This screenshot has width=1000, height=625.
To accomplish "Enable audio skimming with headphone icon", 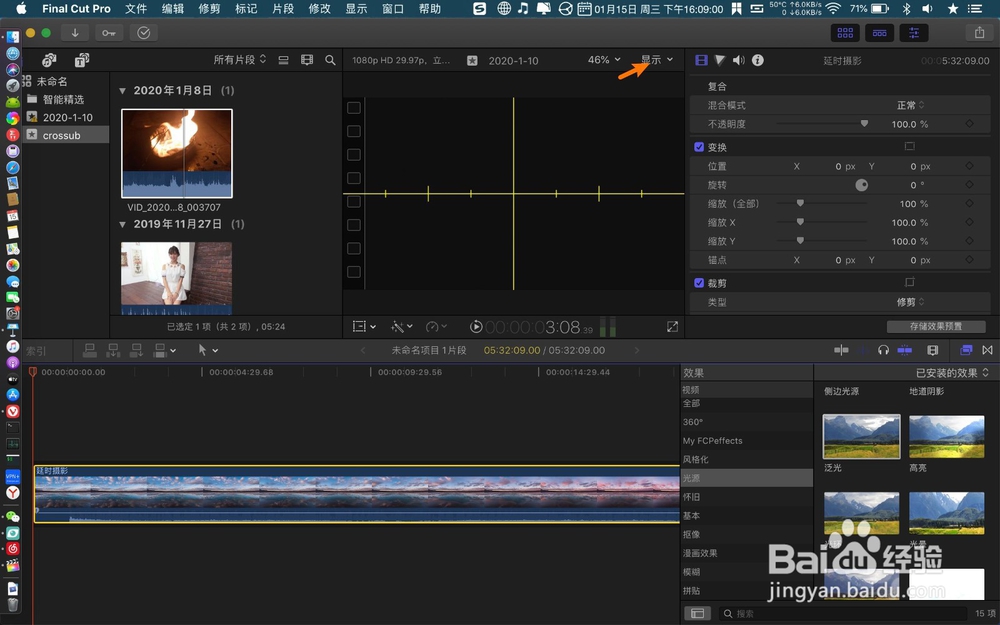I will pyautogui.click(x=883, y=350).
